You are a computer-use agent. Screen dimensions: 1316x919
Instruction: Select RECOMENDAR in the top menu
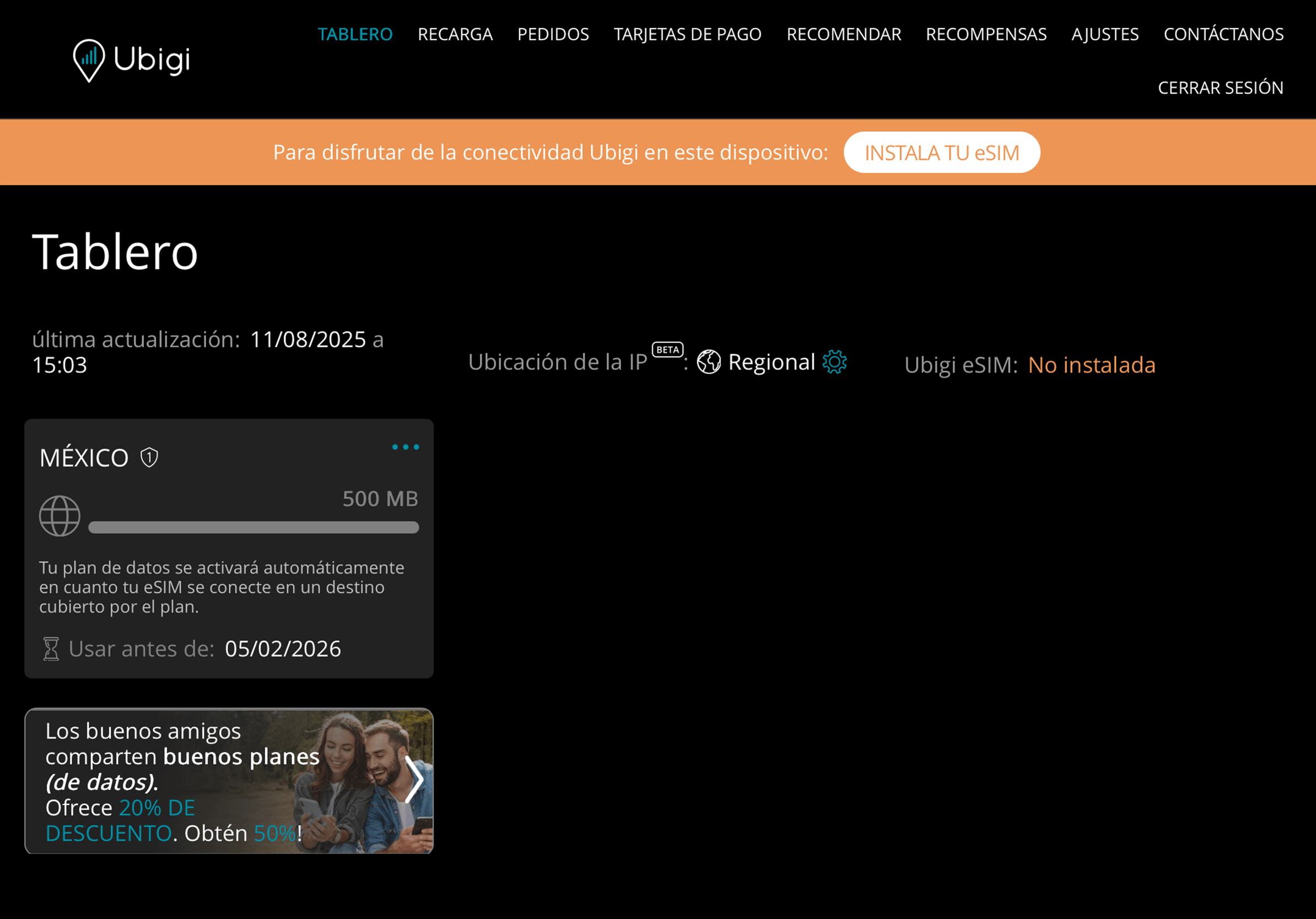(x=844, y=34)
